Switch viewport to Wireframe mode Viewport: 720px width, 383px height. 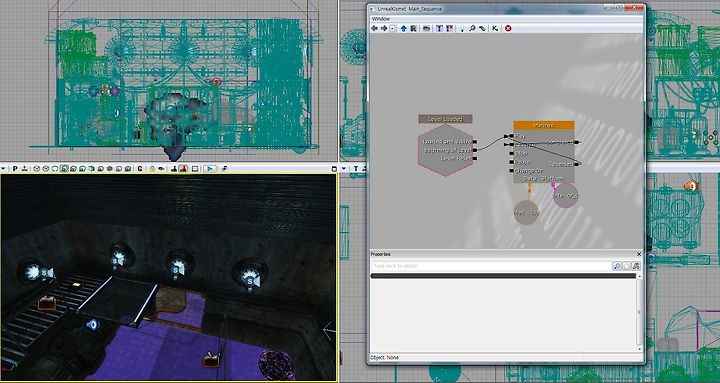point(46,169)
